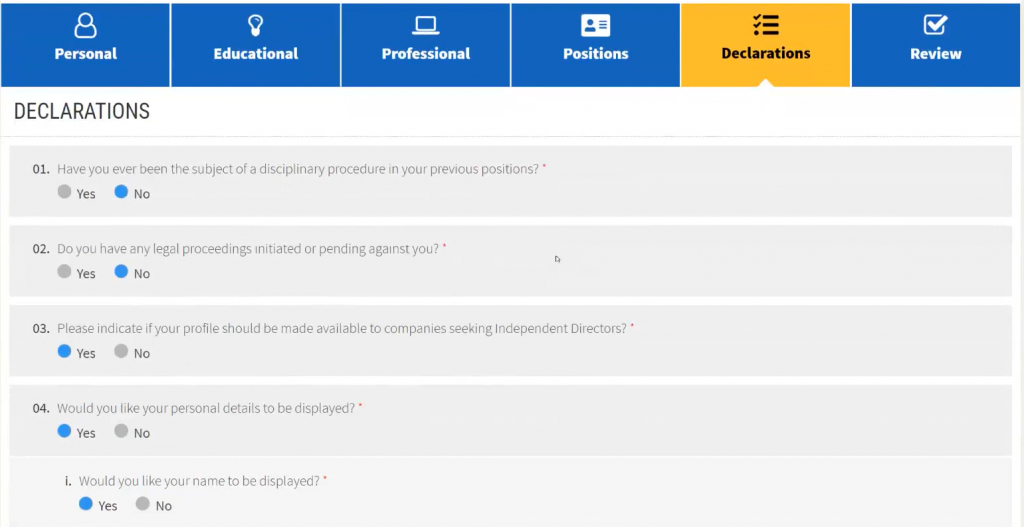Click the person icon on Personal tab

coord(86,26)
